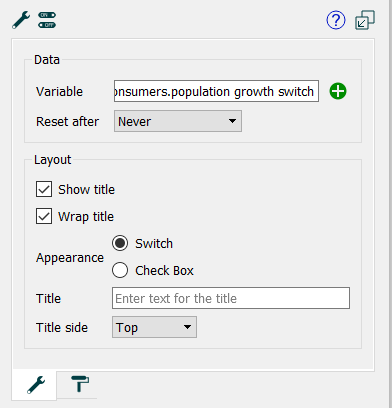Choose the Check Box appearance option
The image size is (392, 408).
pyautogui.click(x=120, y=270)
